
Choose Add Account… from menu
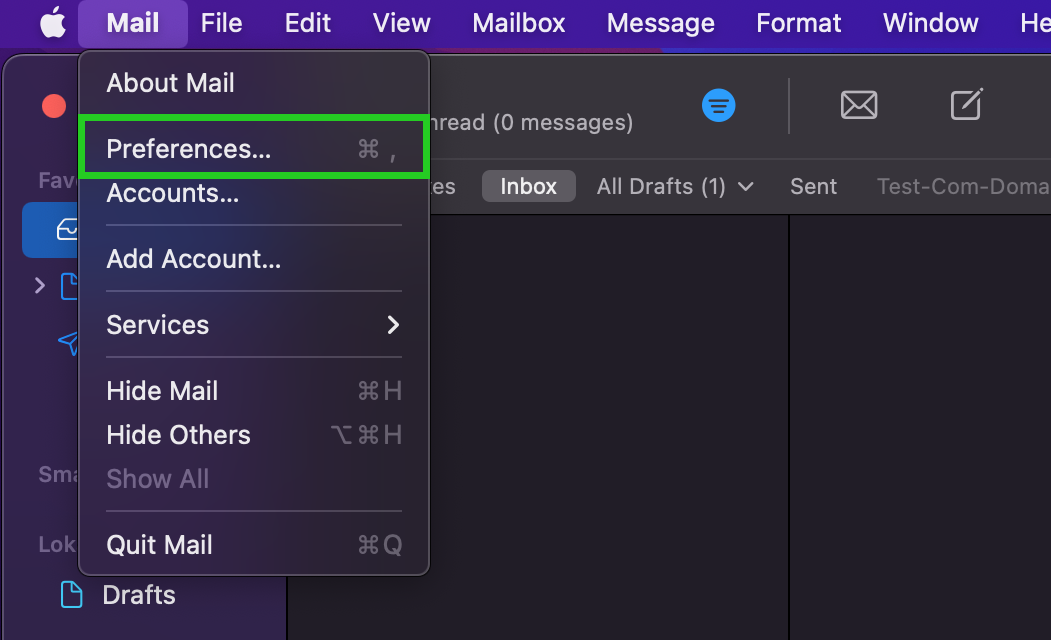193,259
